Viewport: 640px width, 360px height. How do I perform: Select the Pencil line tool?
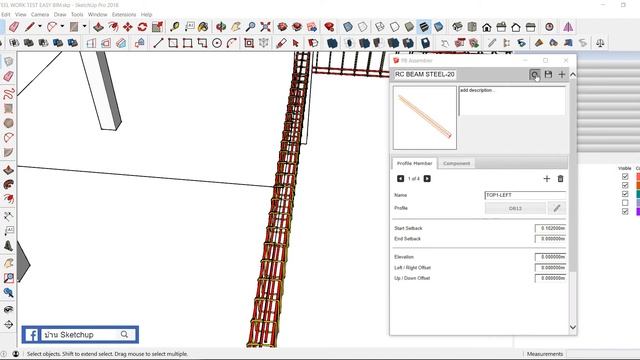pos(29,27)
